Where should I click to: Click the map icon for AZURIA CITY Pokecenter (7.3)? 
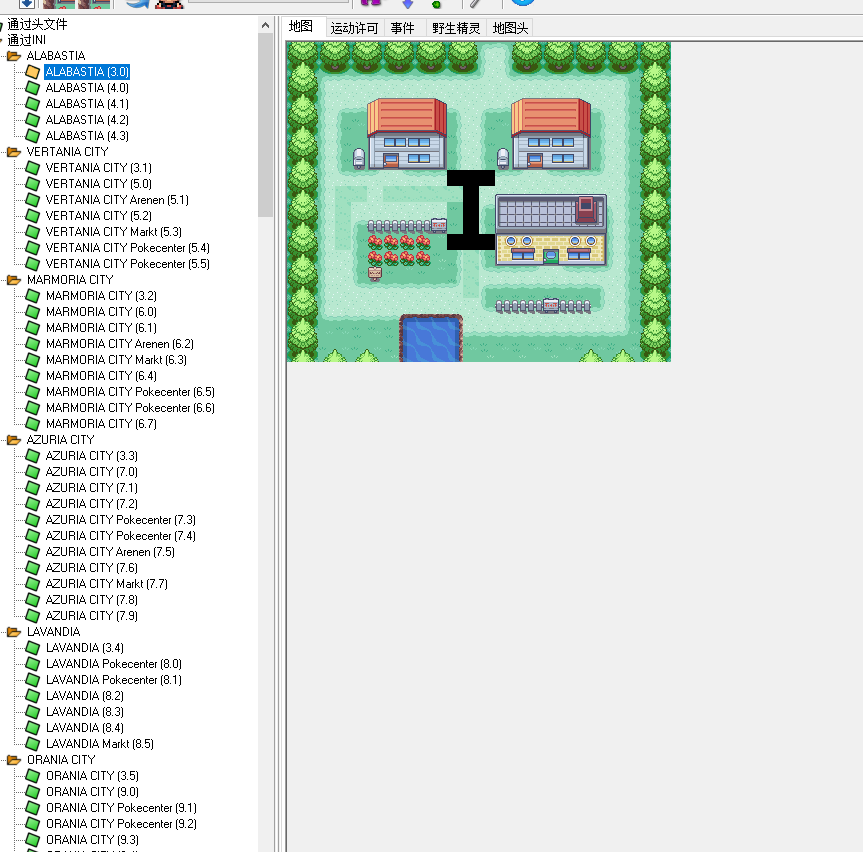pos(32,520)
